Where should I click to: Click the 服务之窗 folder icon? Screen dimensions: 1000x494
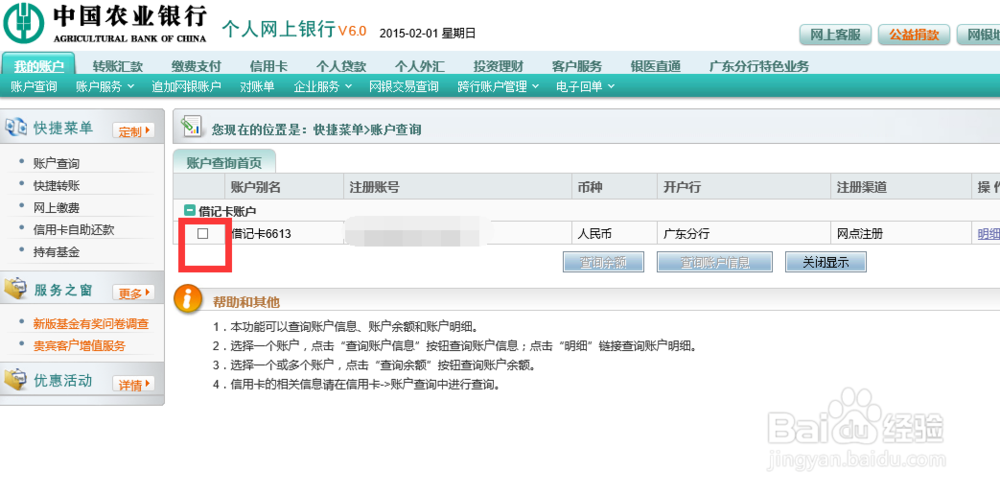click(16, 290)
